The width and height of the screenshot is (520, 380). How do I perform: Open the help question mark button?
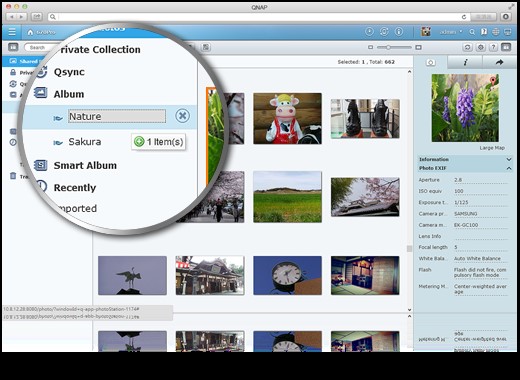(x=493, y=47)
